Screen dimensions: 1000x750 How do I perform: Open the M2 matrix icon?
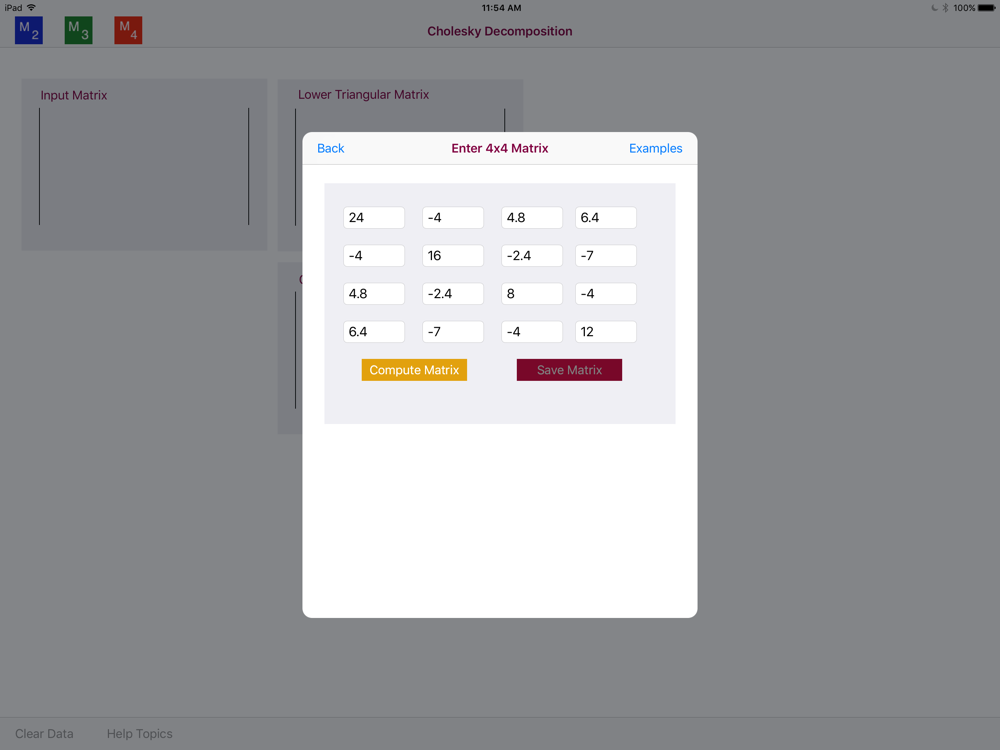[x=29, y=30]
